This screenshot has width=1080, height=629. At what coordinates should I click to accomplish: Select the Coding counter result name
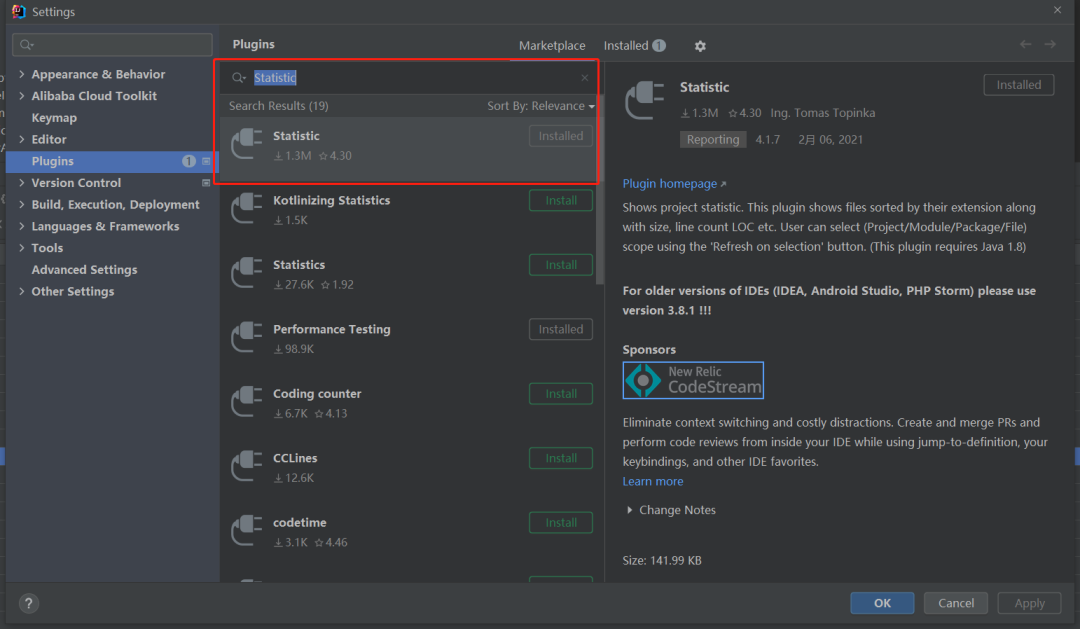(x=317, y=394)
